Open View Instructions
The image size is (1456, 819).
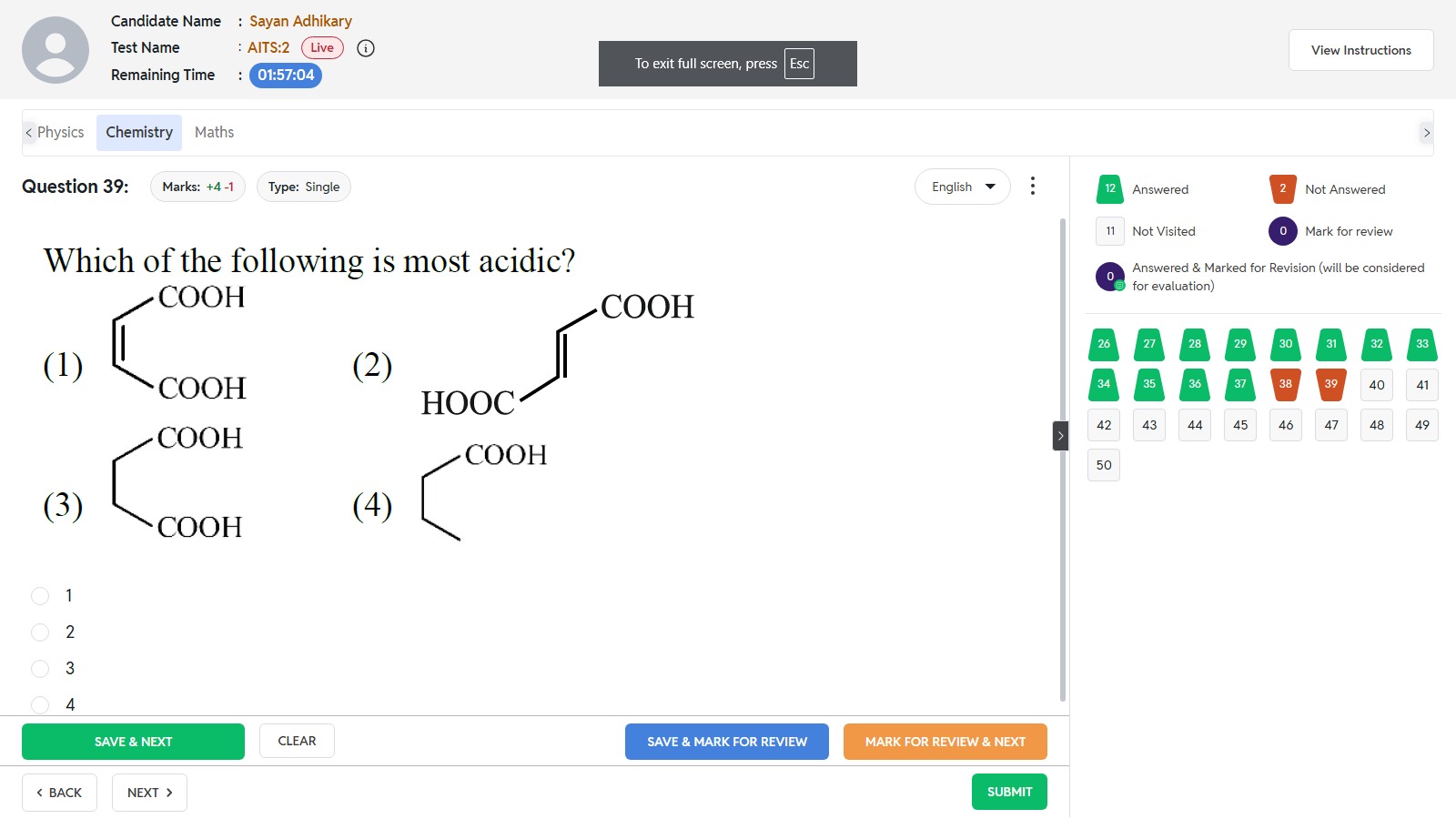pos(1360,50)
